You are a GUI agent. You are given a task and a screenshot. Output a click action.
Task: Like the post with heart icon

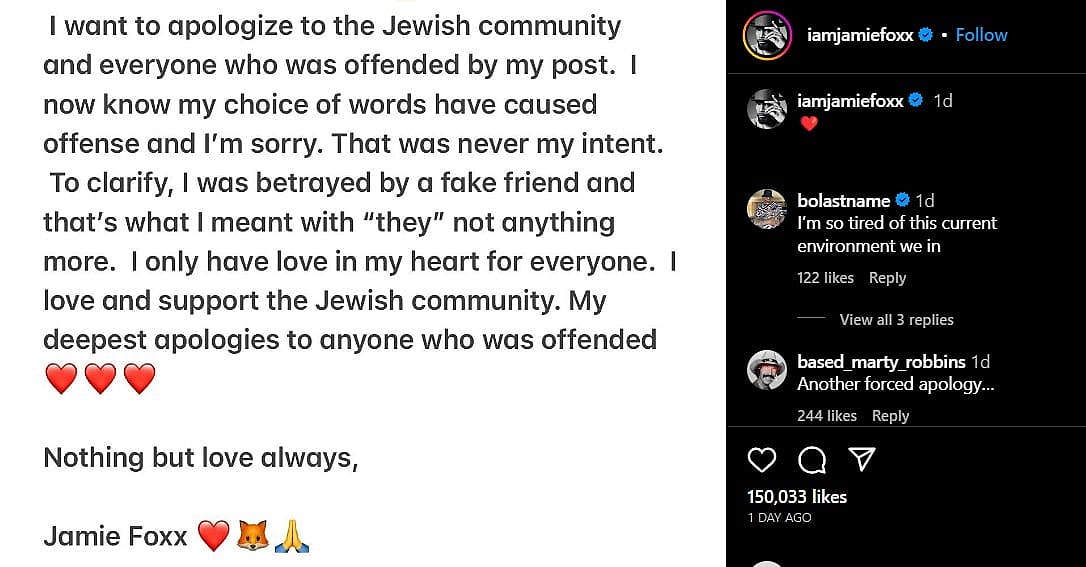pyautogui.click(x=762, y=459)
